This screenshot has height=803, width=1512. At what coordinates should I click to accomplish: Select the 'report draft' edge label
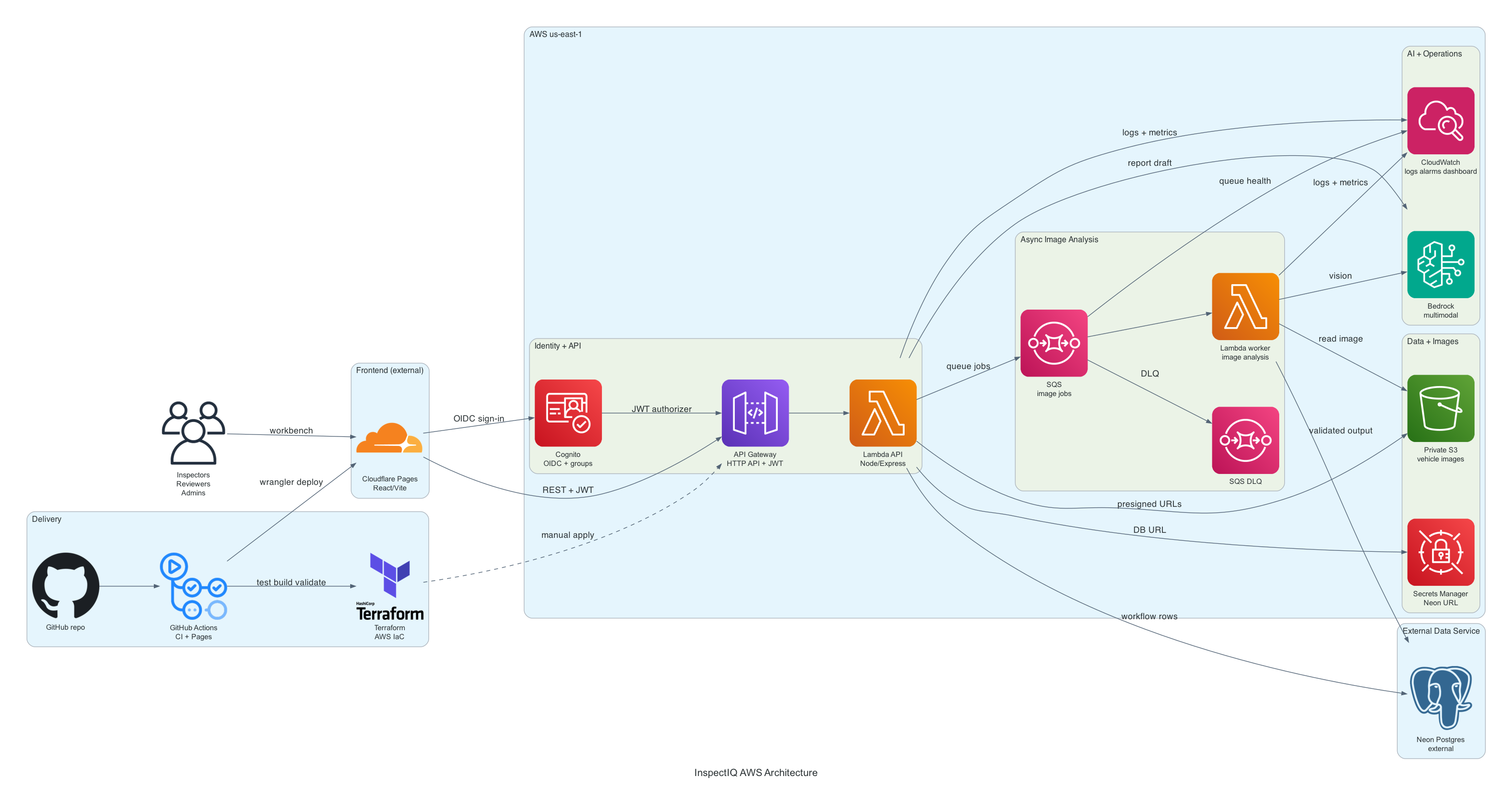click(x=1150, y=163)
